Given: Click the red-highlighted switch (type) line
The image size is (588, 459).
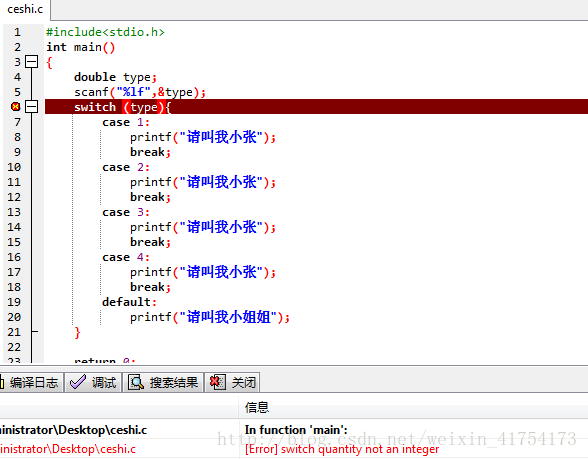Looking at the screenshot, I should pos(316,107).
